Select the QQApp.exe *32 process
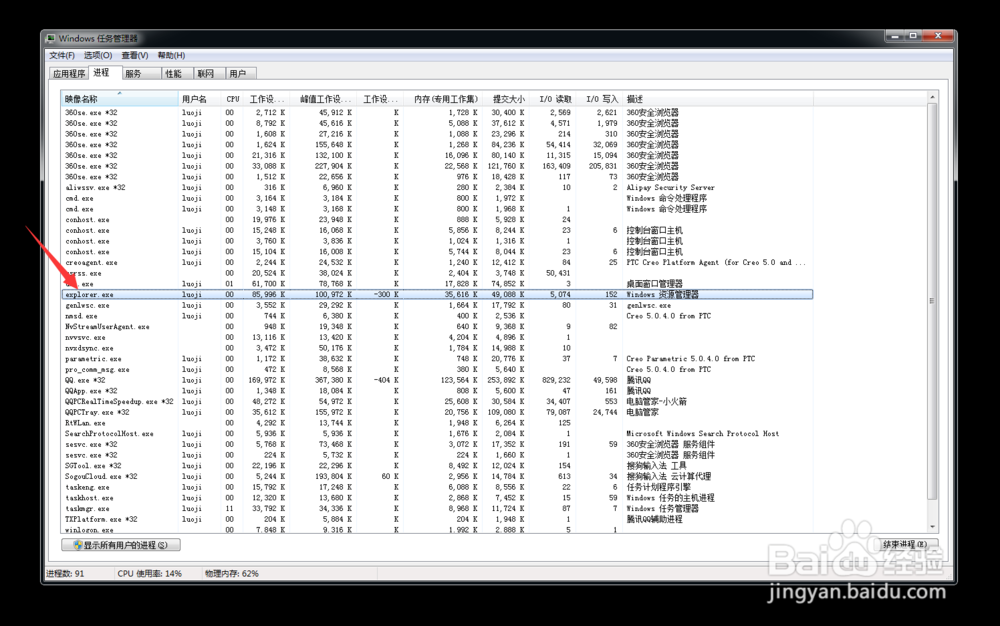 (91, 391)
